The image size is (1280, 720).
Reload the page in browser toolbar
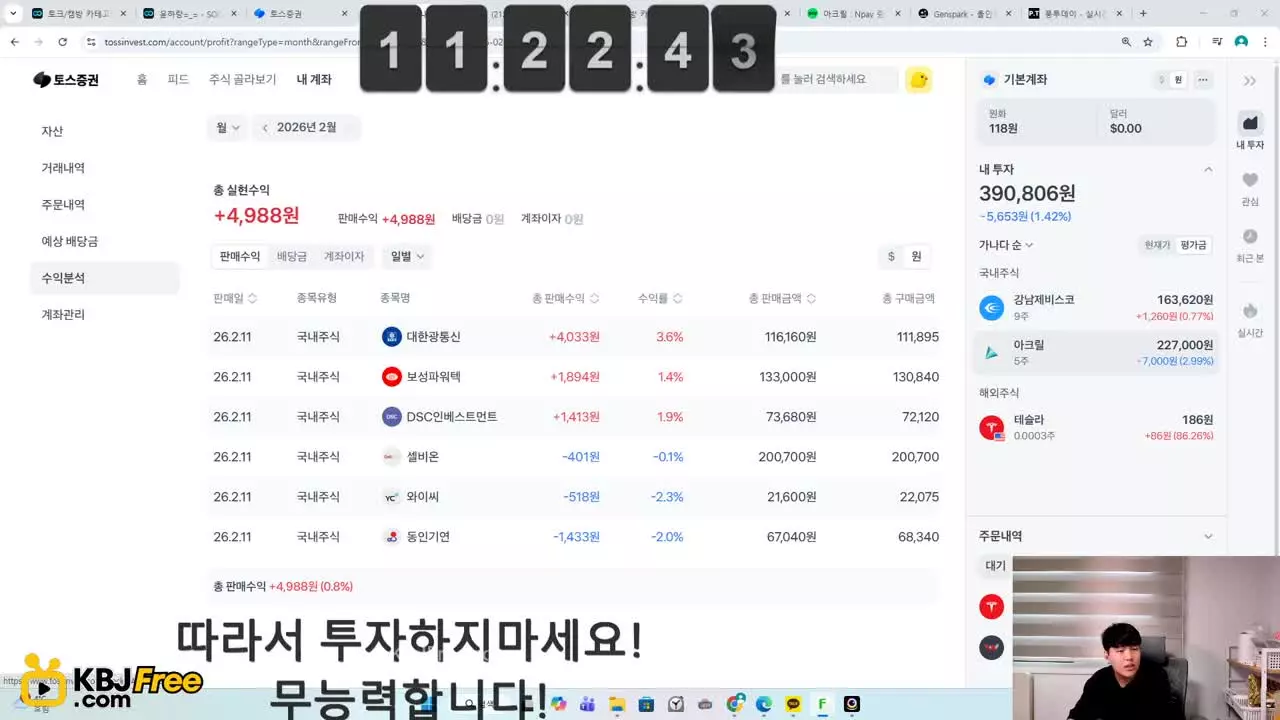pos(62,42)
